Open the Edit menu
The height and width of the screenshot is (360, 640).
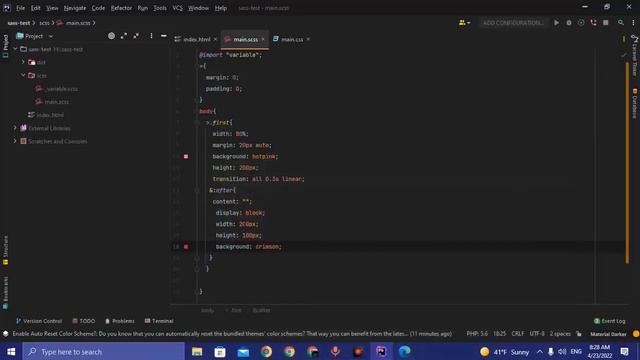pyautogui.click(x=36, y=8)
